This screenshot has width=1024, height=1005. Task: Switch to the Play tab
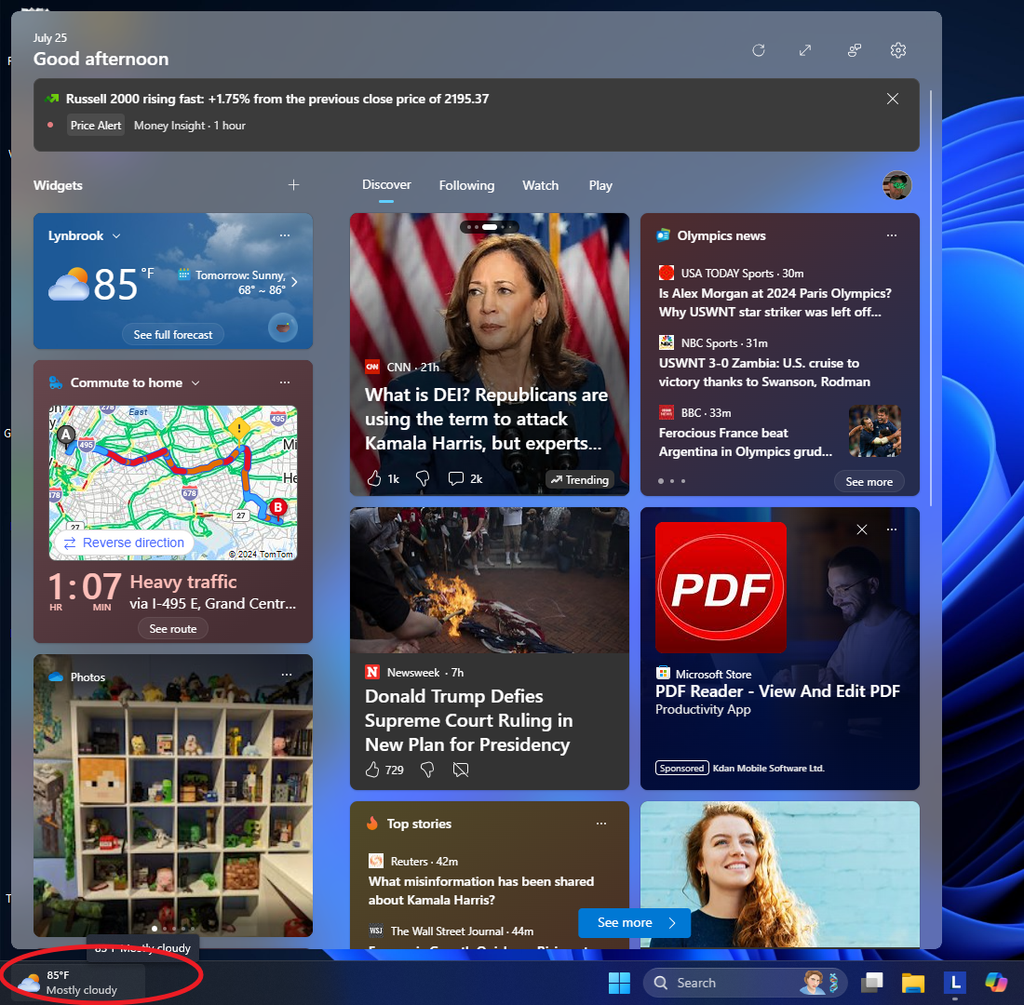coord(600,185)
